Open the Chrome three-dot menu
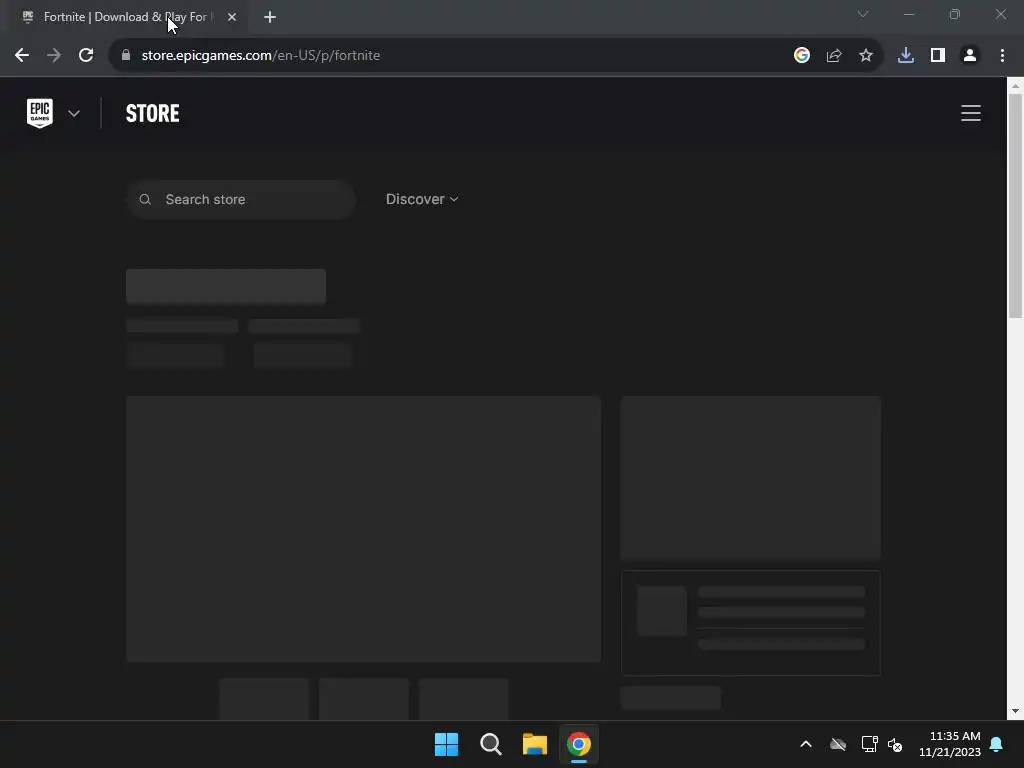 tap(1002, 56)
